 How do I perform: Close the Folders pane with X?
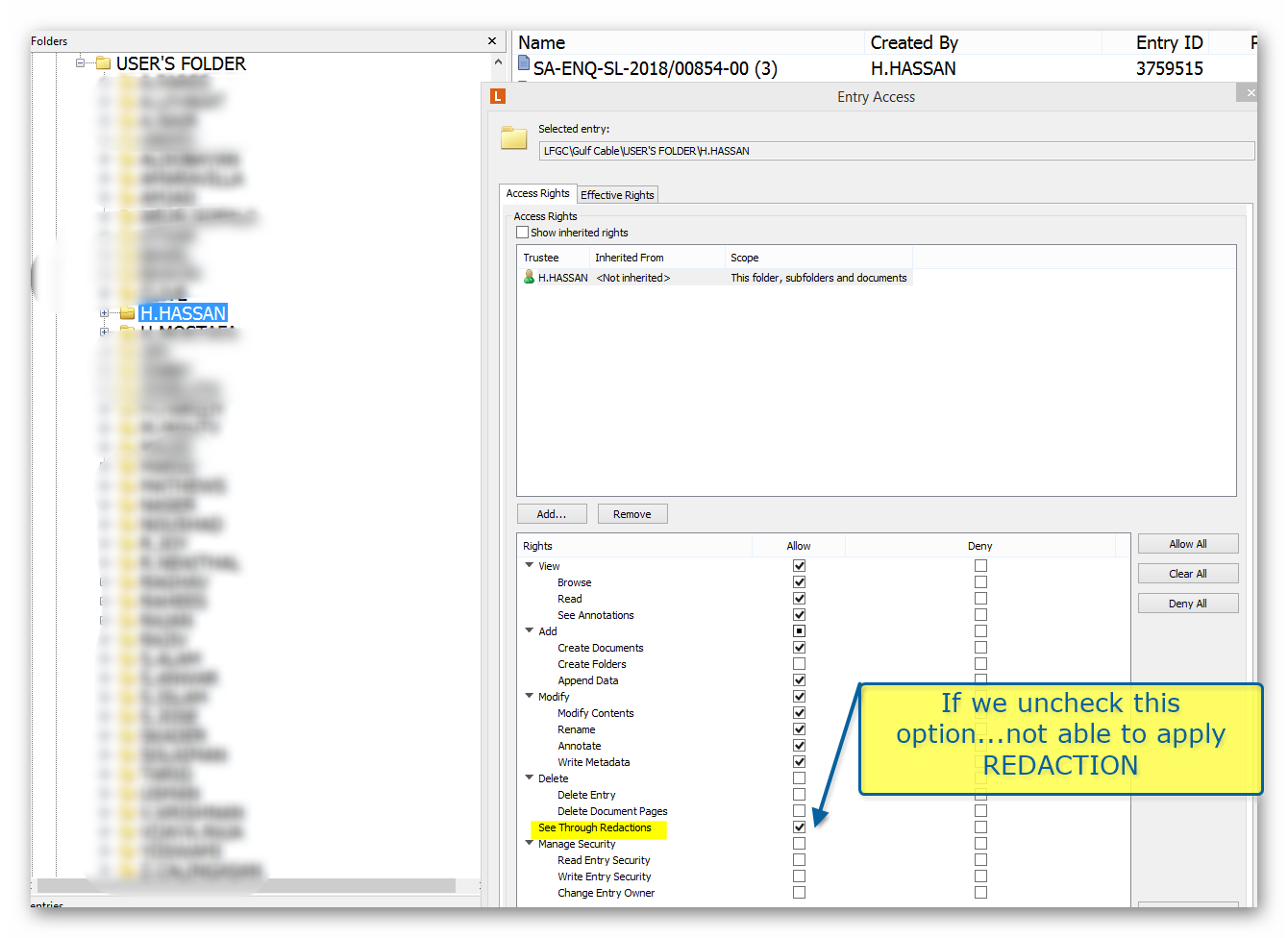click(x=492, y=41)
